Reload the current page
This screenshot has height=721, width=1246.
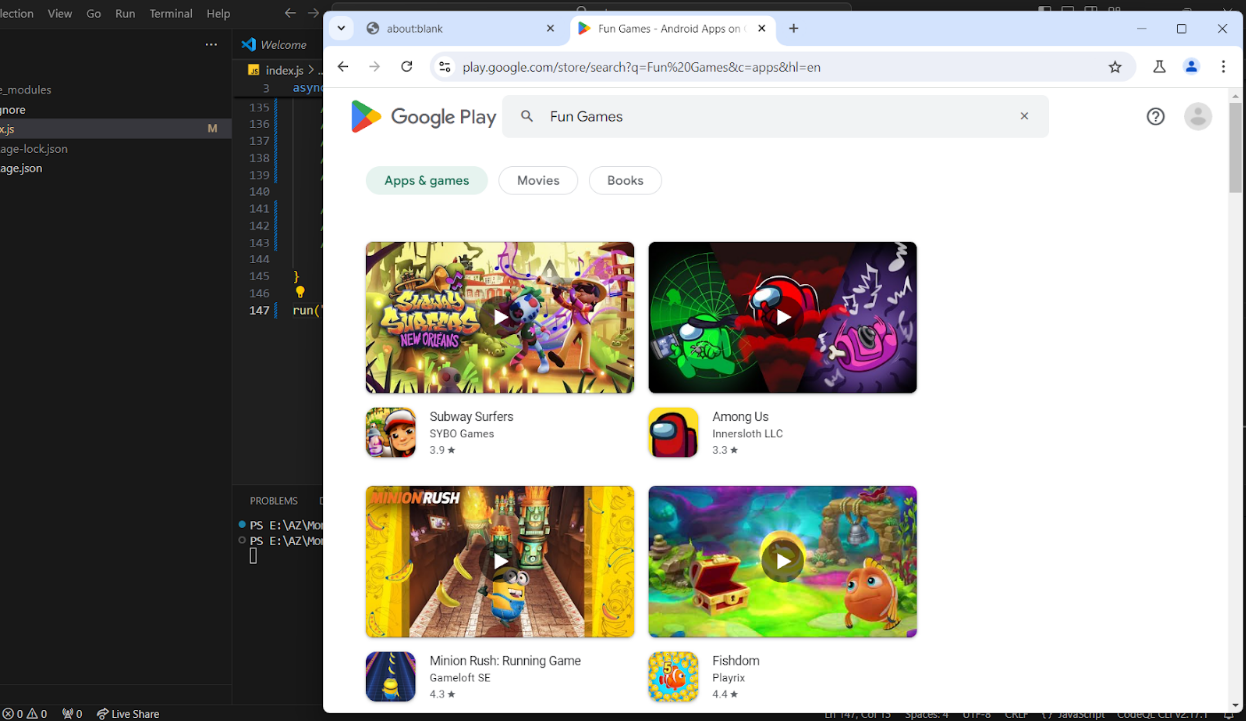coord(407,66)
